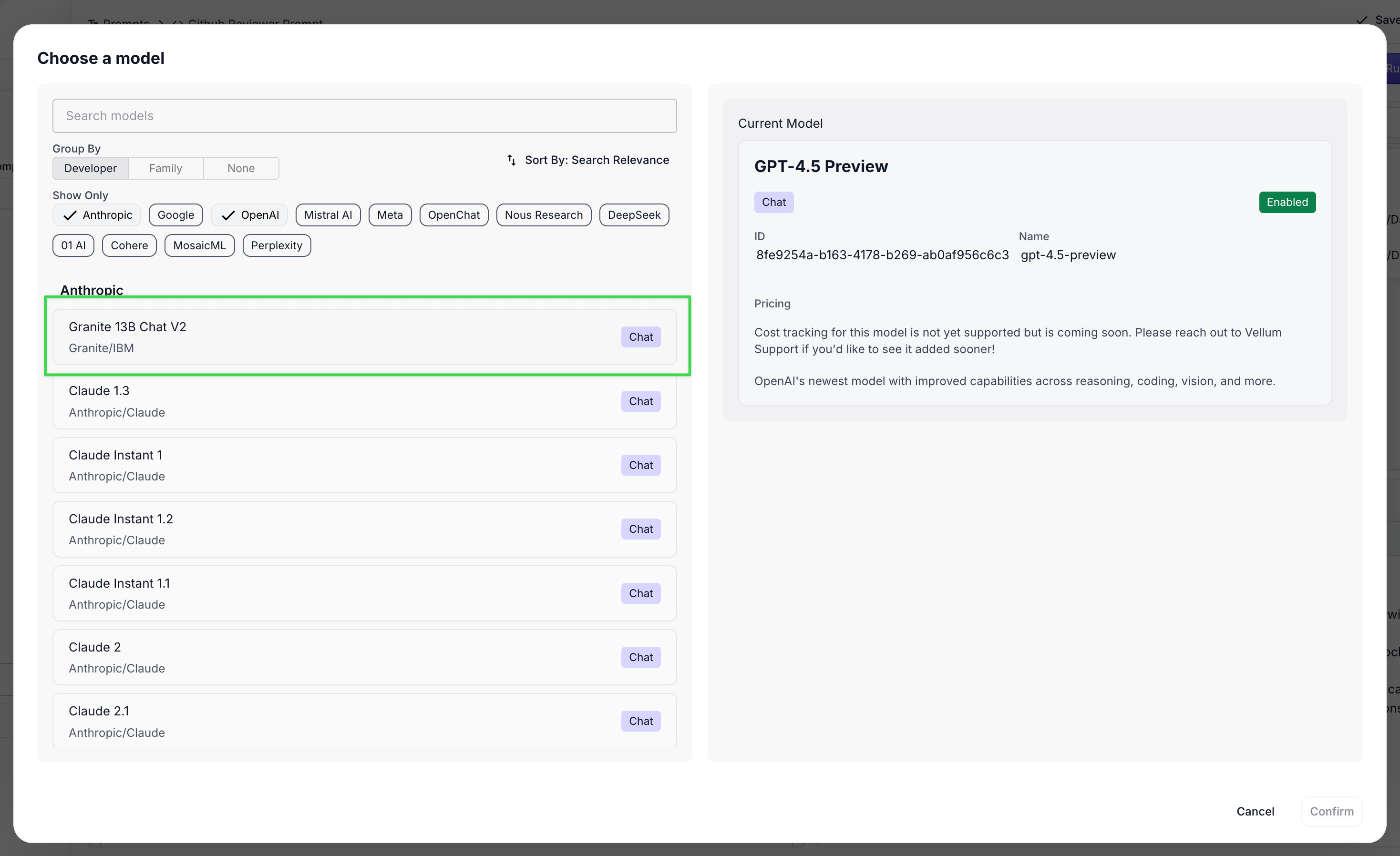Select Developer grouping tab

[x=90, y=168]
